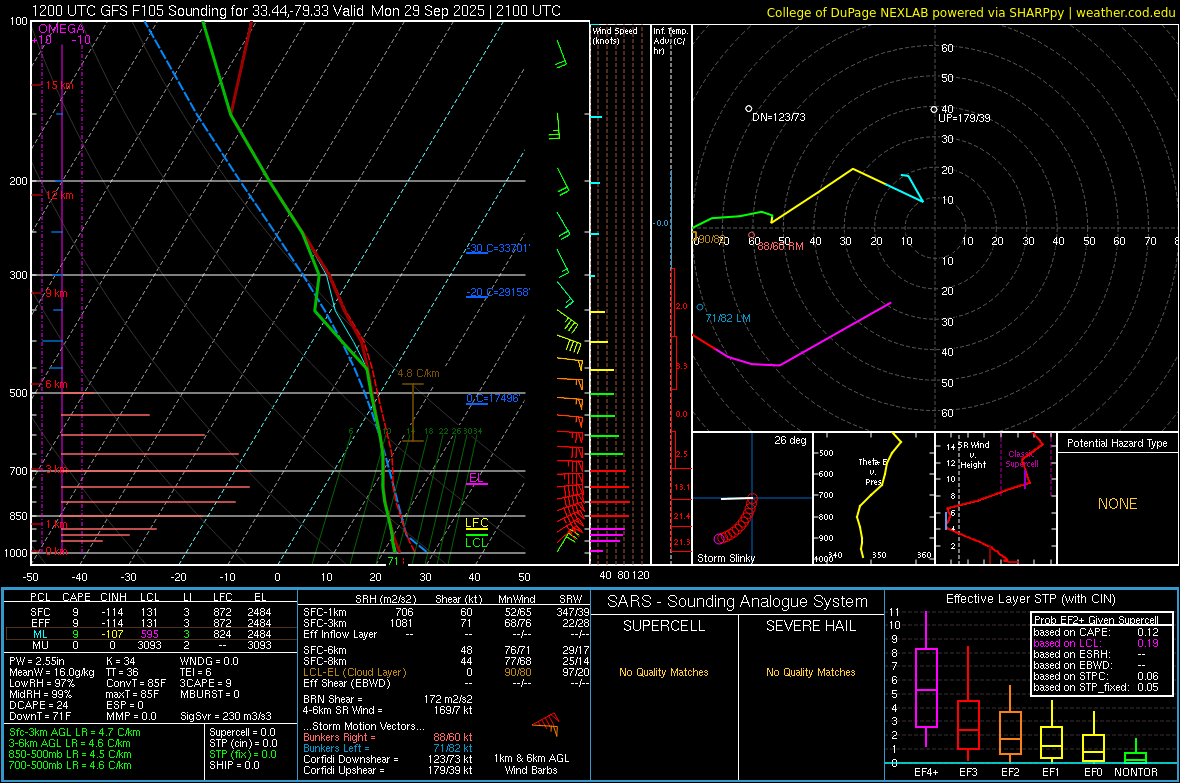The height and width of the screenshot is (783, 1180).
Task: Click the STP (cin) = 0.0 value
Action: (243, 743)
